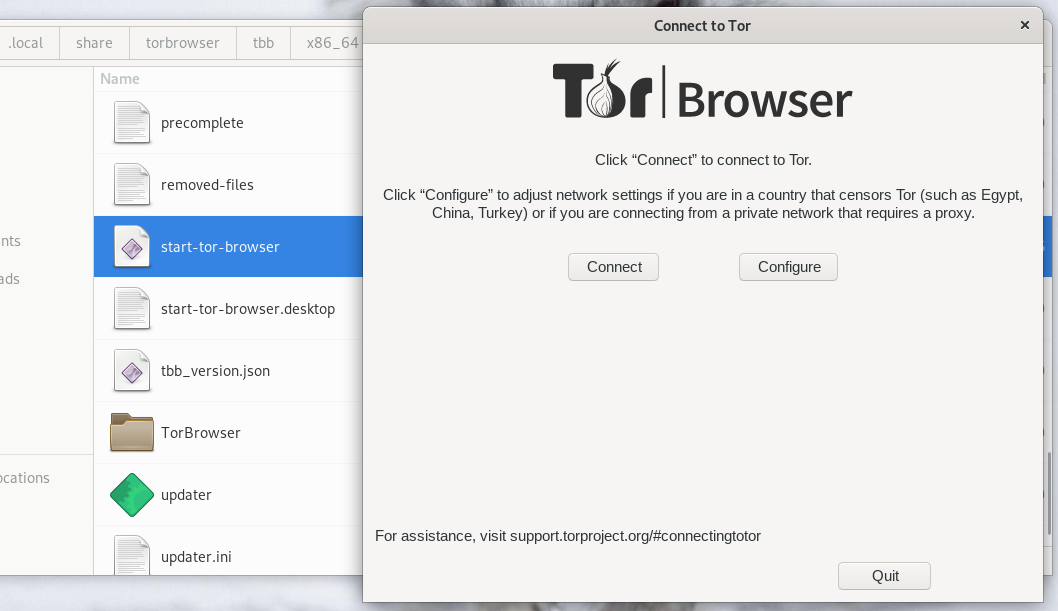Screen dimensions: 1058x611
Task: Go to the share path segment
Action: pos(94,43)
